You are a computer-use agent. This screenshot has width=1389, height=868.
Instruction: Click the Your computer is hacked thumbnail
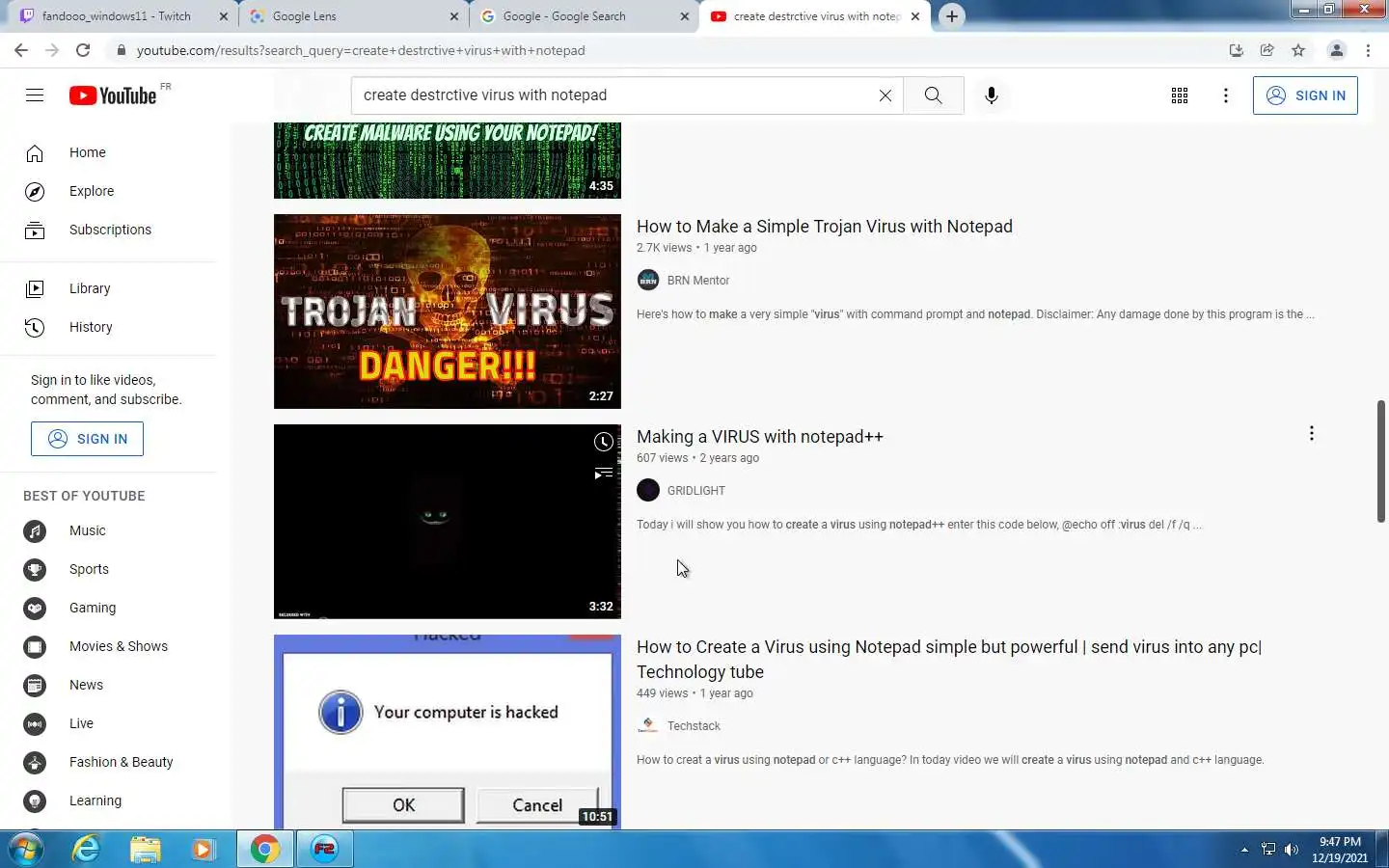point(448,731)
